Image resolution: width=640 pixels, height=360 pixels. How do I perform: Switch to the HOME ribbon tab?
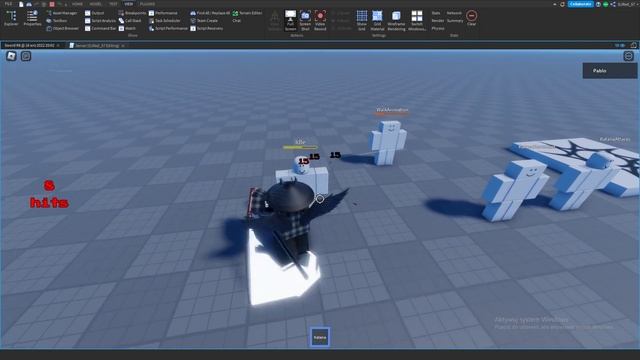(x=77, y=4)
